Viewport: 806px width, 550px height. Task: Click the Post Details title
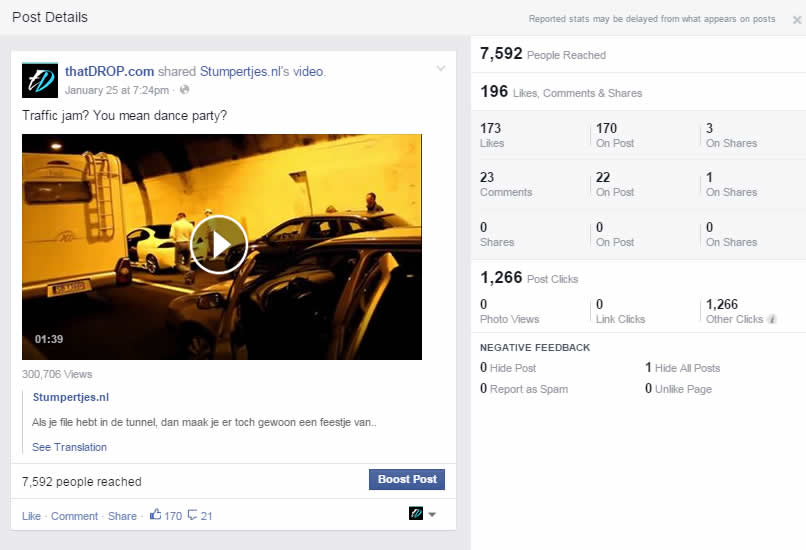(50, 17)
